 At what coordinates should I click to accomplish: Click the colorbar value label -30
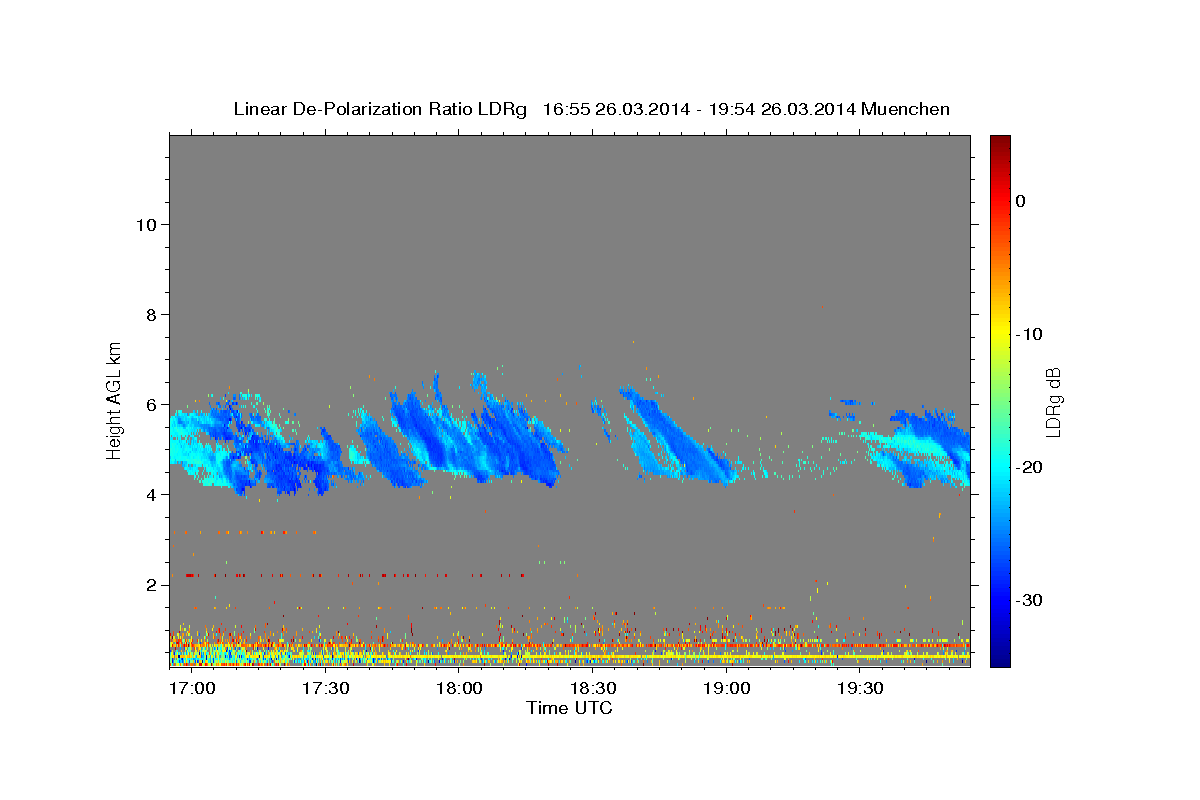pos(1030,600)
